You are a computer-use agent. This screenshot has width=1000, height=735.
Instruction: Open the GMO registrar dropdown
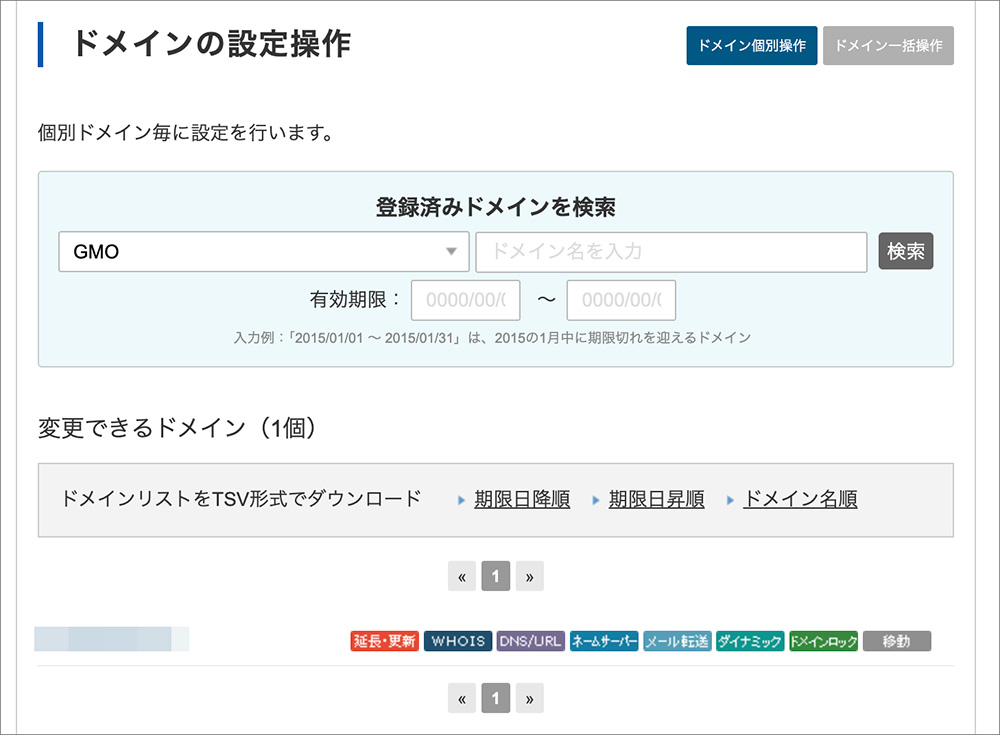click(x=263, y=252)
